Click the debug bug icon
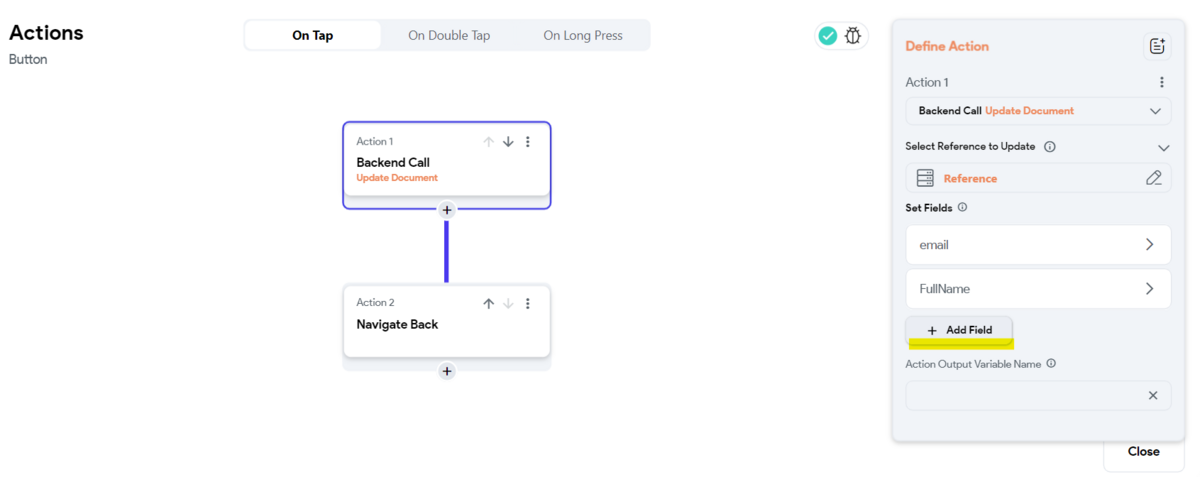 tap(853, 36)
